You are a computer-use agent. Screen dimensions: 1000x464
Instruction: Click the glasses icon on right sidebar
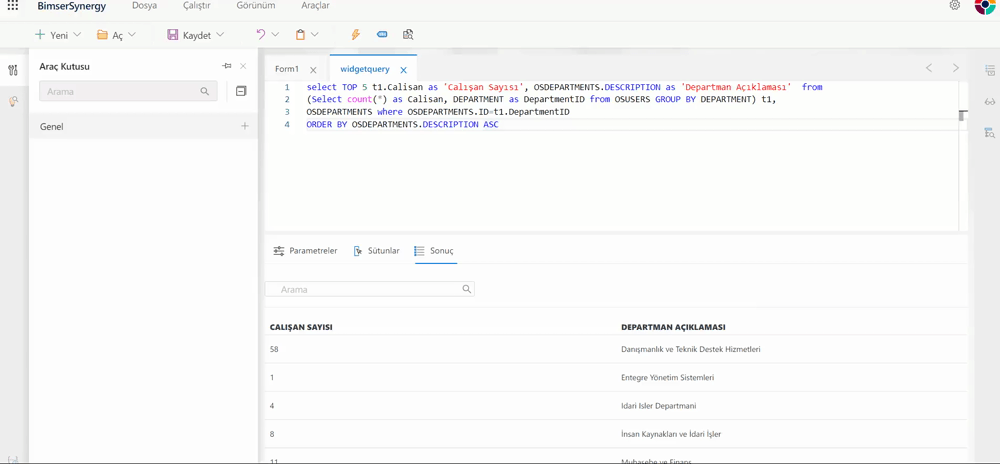pos(989,102)
